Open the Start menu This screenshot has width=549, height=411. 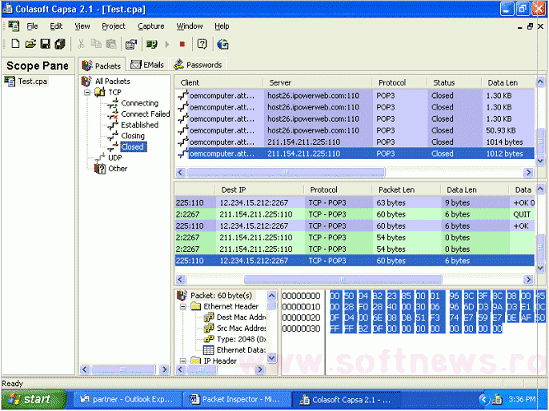34,399
